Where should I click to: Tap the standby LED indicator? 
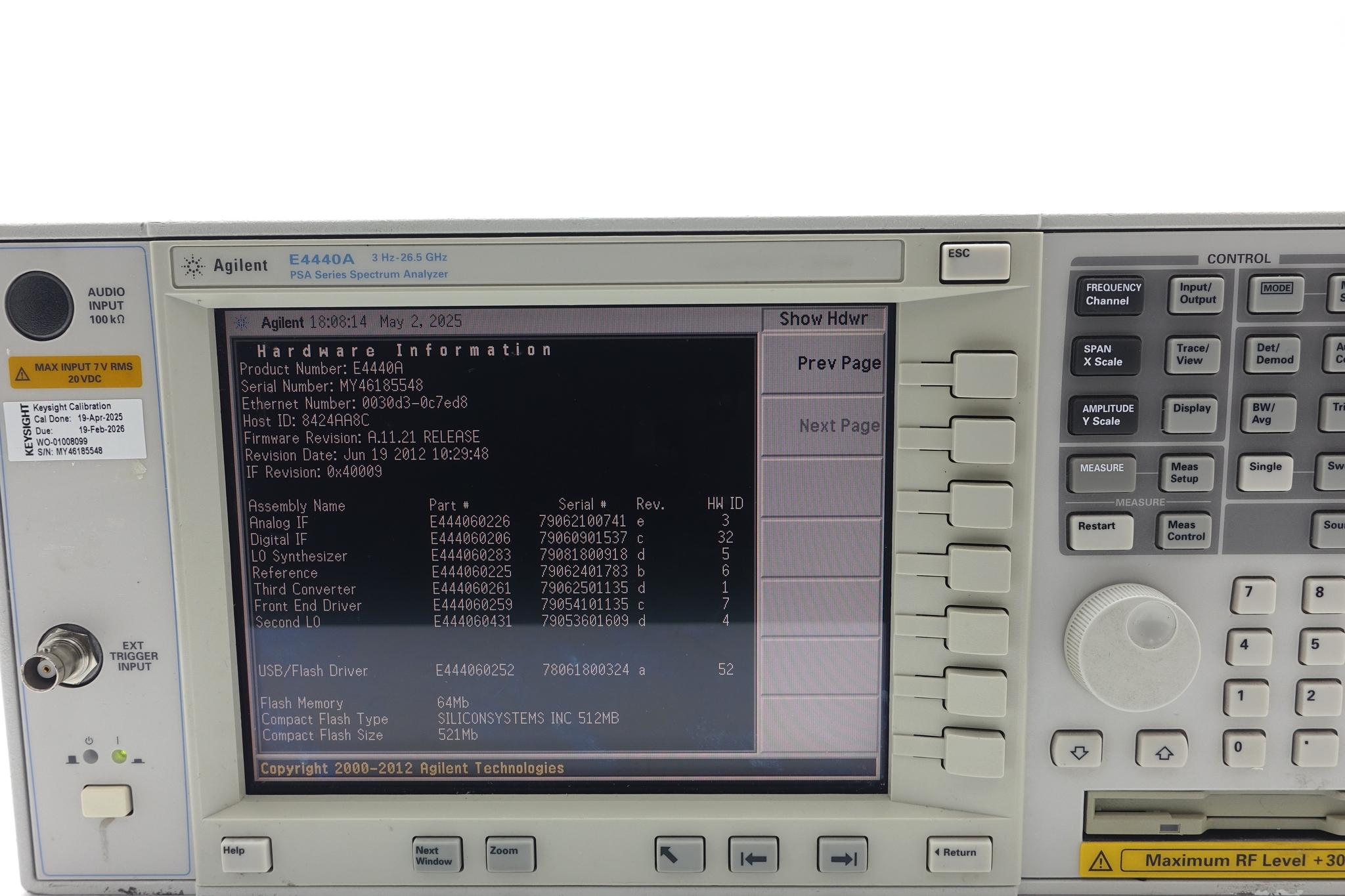pyautogui.click(x=91, y=757)
